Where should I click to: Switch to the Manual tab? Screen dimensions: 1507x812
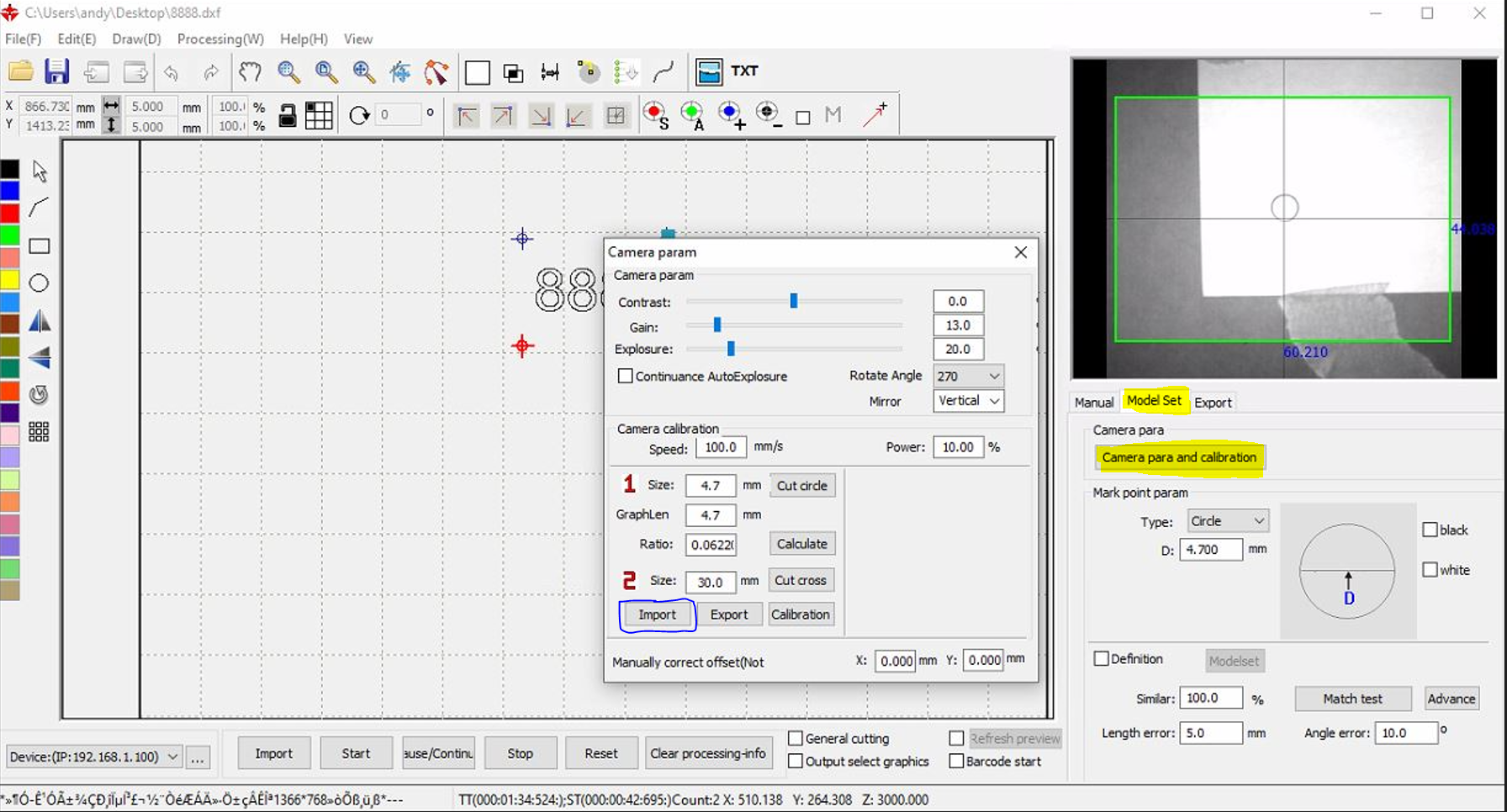(1093, 402)
